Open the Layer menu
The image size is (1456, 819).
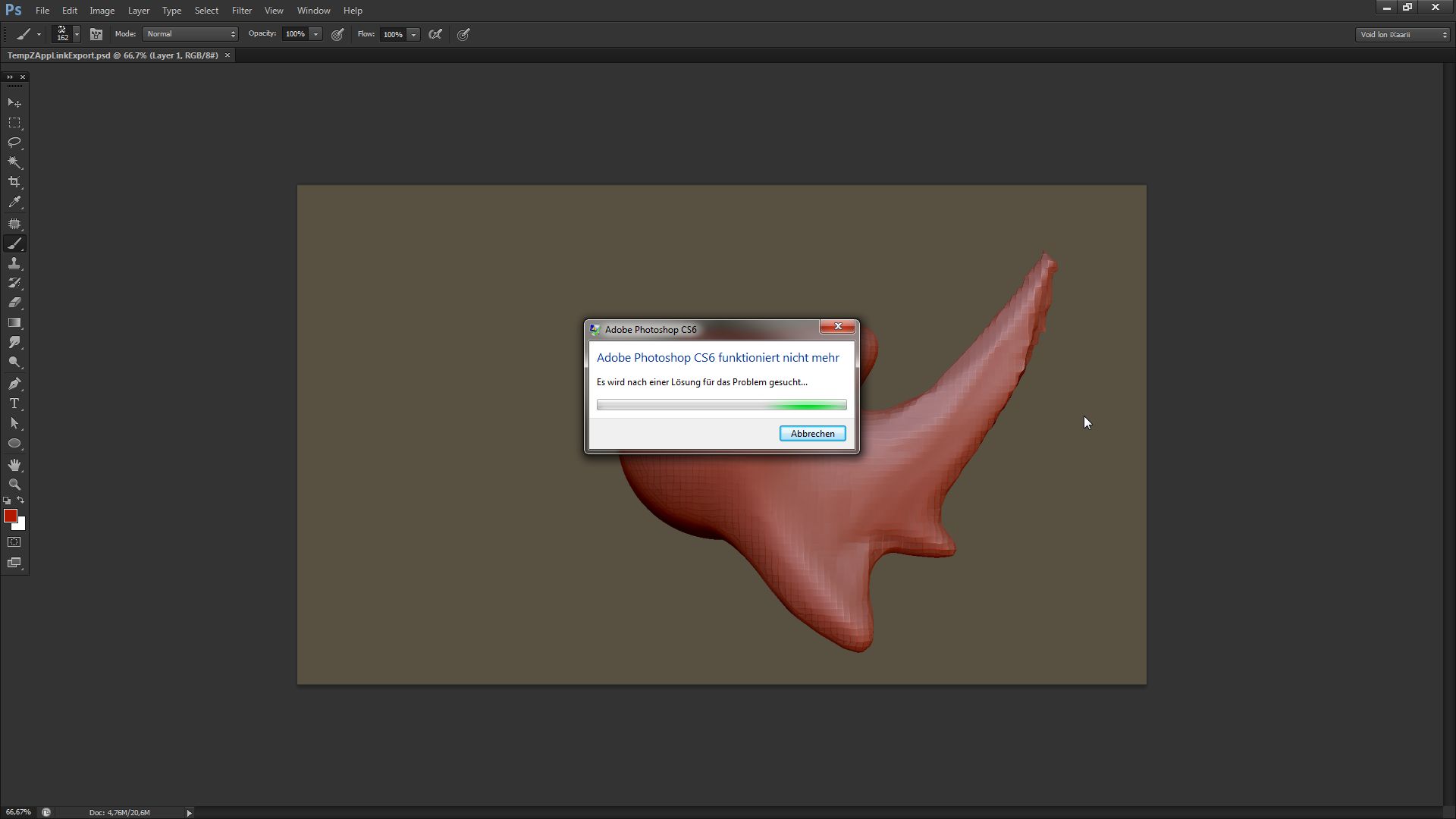pos(139,11)
